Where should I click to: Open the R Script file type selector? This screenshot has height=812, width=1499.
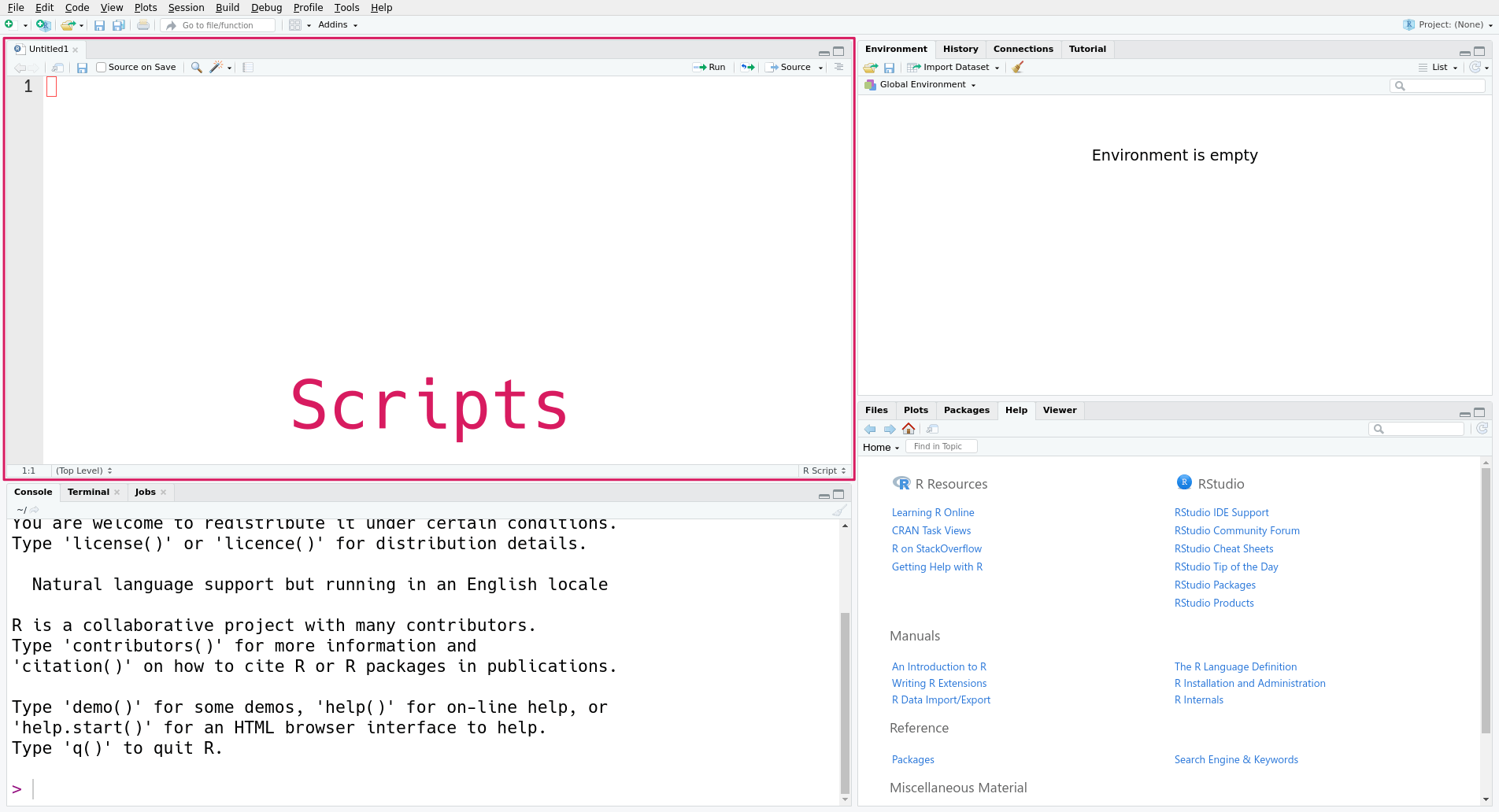tap(824, 471)
